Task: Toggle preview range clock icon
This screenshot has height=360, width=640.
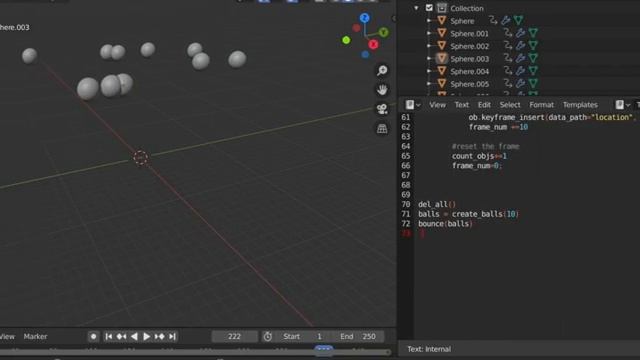Action: (x=268, y=336)
